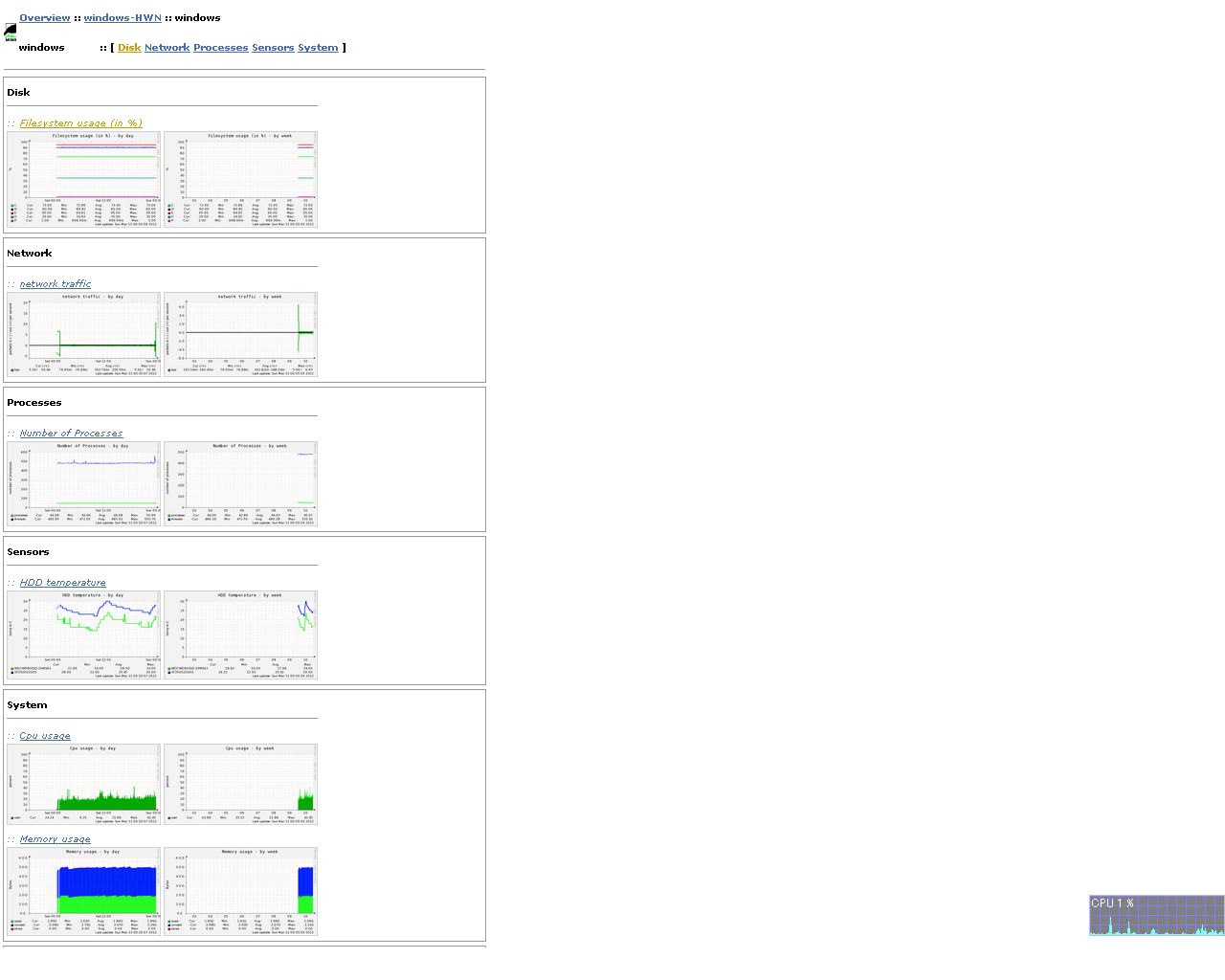Viewport: 1225px width, 980px height.
Task: Open the windows-HWN breadcrumb link
Action: point(122,18)
